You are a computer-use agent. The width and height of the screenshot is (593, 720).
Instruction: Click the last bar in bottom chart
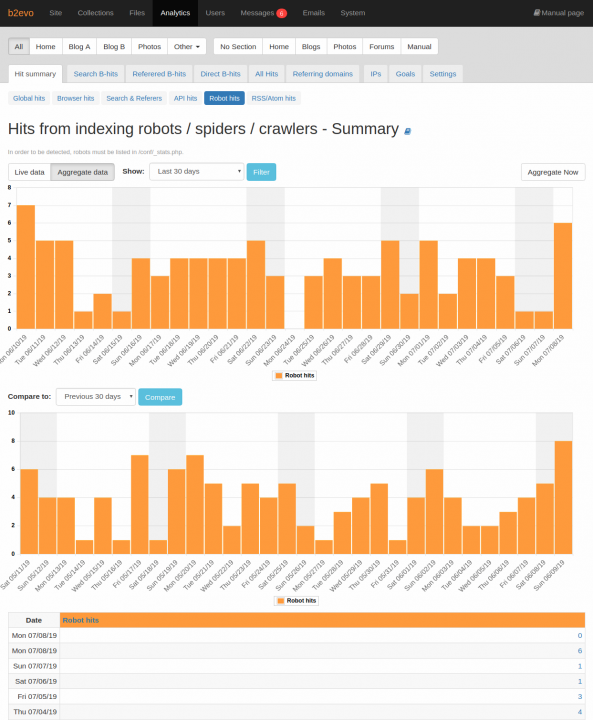coord(563,497)
